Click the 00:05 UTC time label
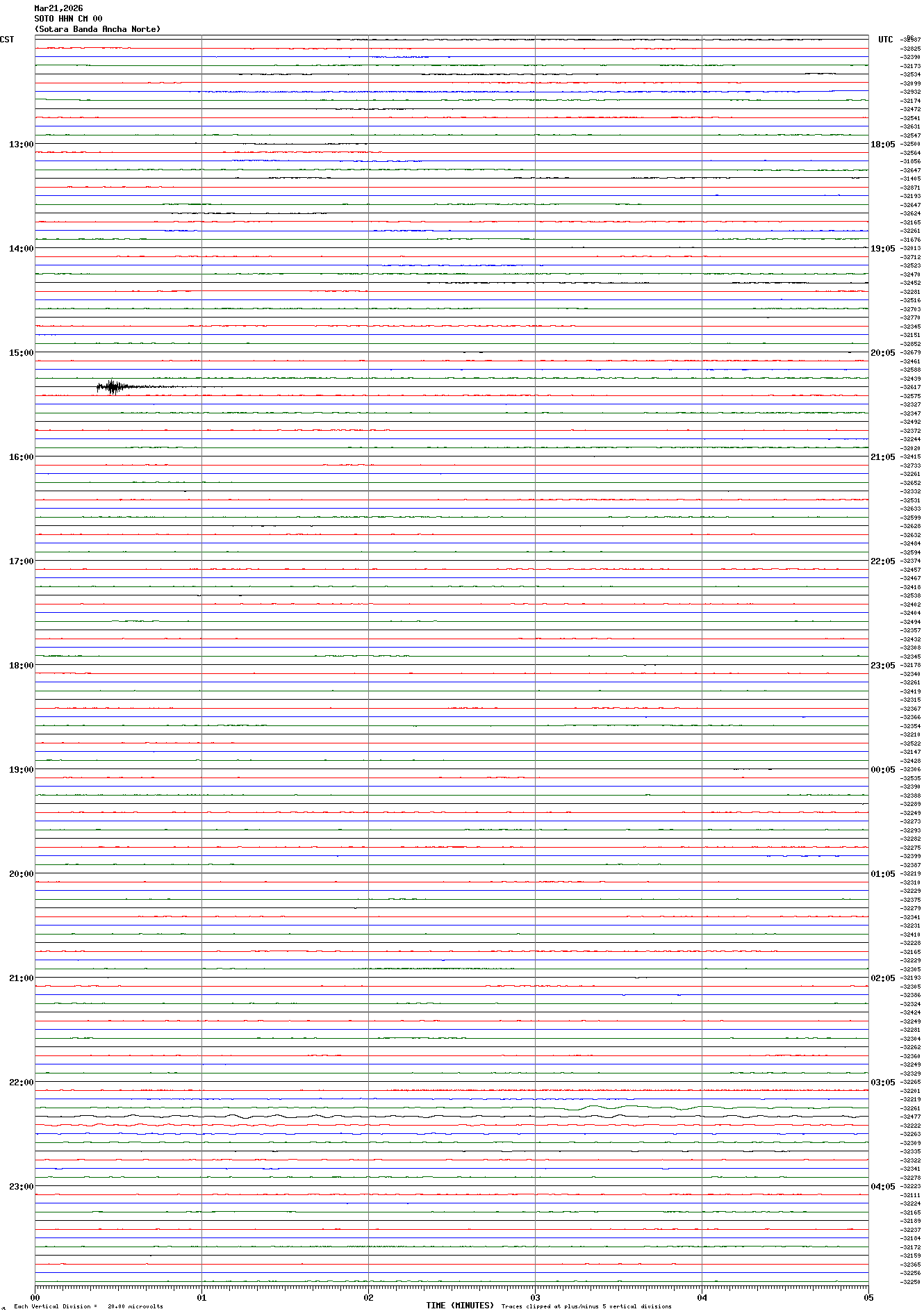This screenshot has height=1316, width=924. [882, 770]
